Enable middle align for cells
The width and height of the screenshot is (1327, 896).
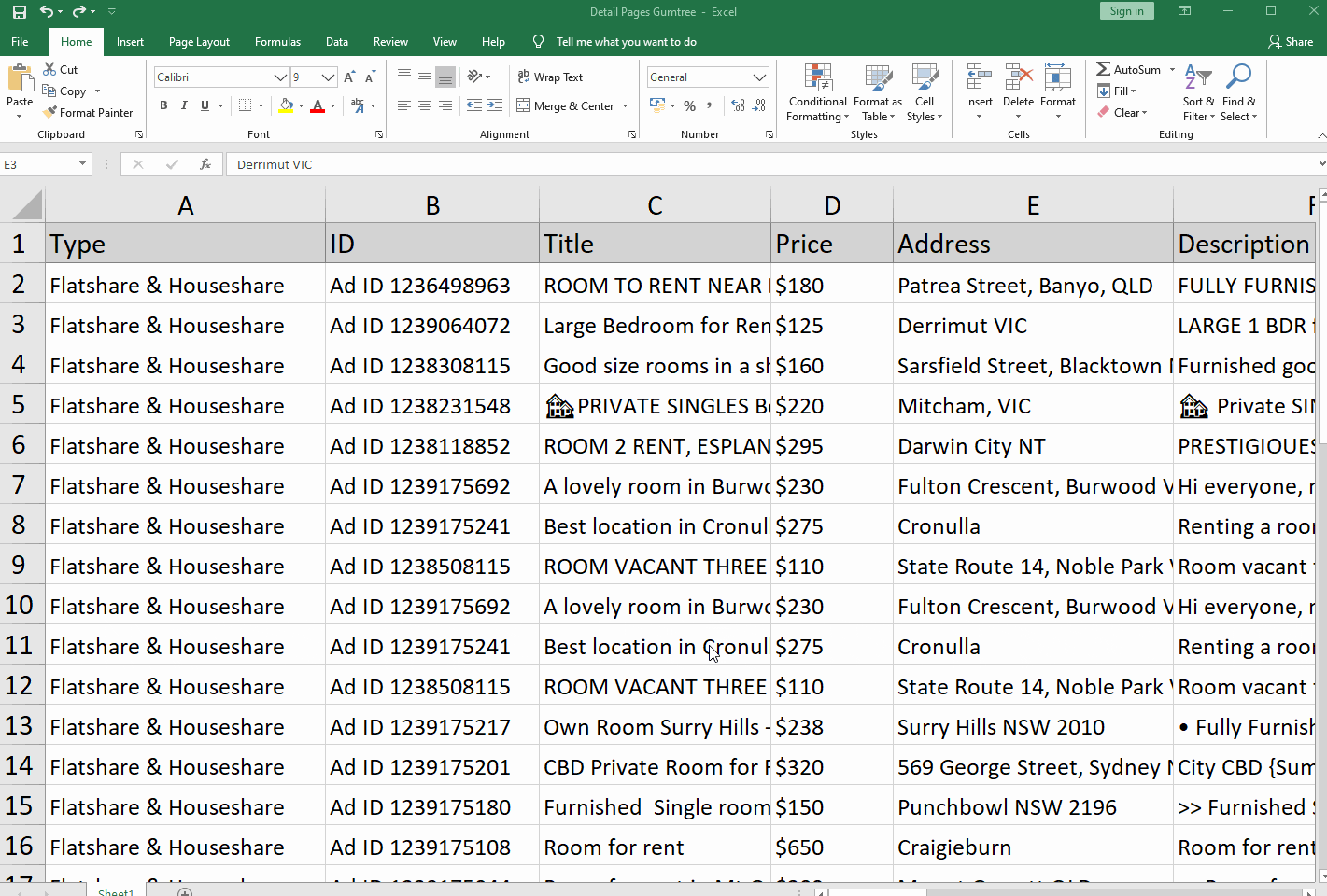coord(424,77)
